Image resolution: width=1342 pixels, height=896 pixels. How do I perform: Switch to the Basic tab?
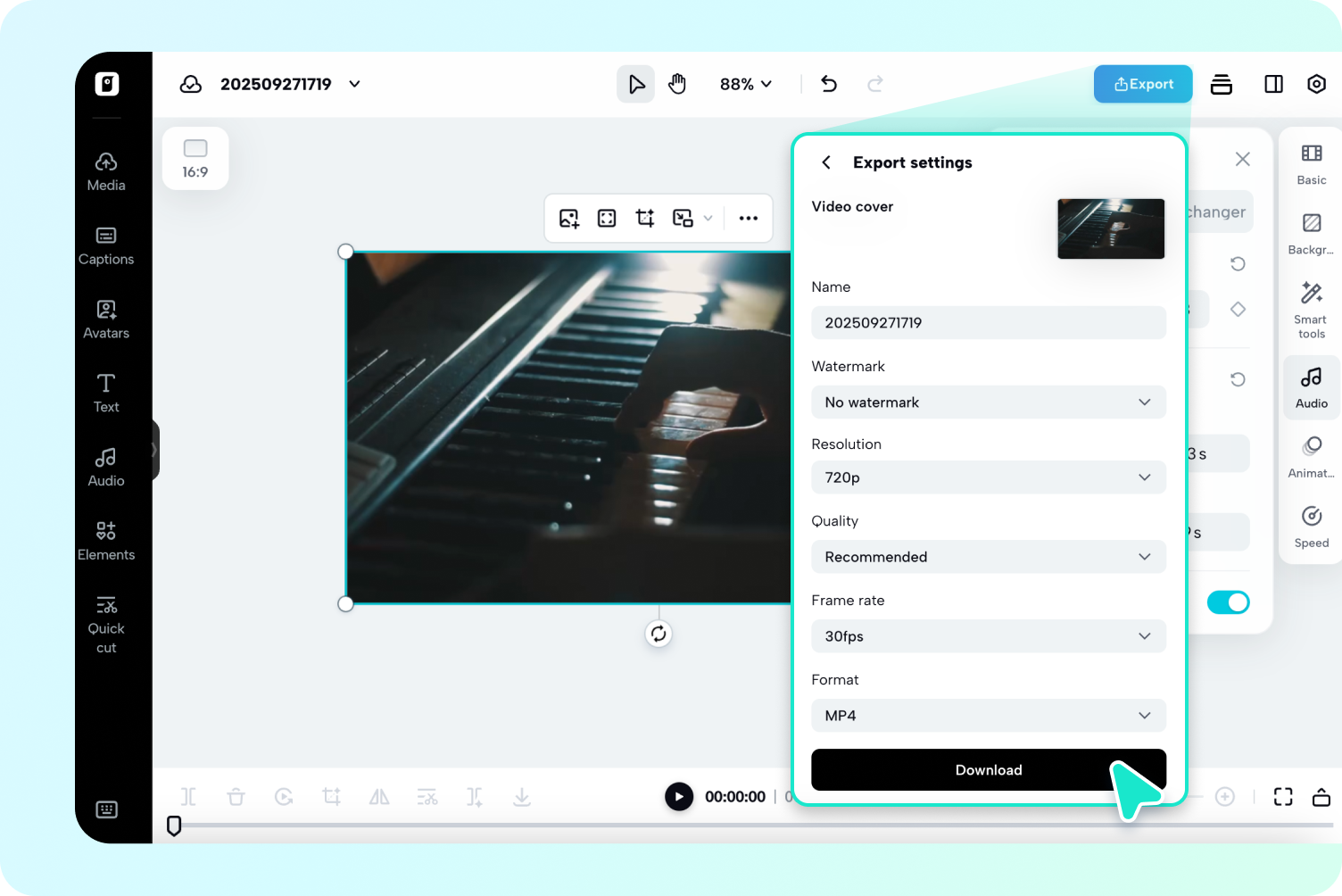coord(1312,165)
